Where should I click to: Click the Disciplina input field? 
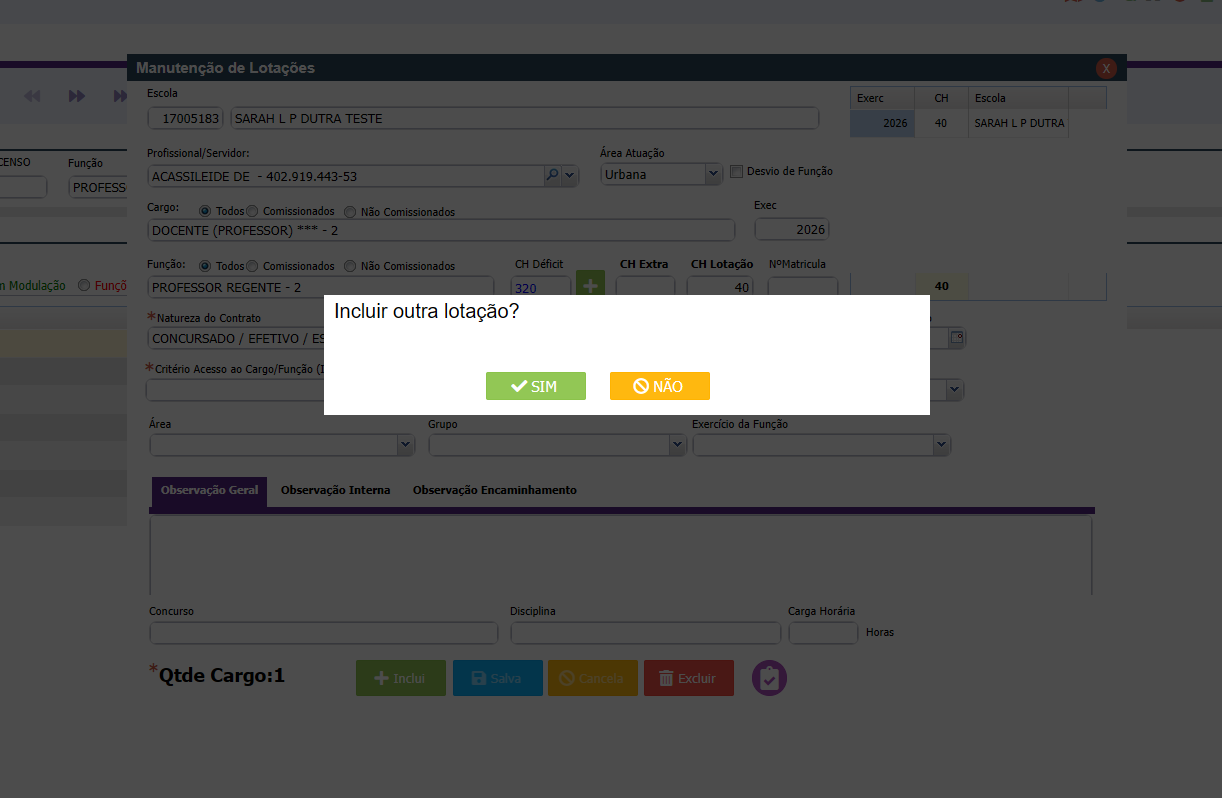click(645, 633)
